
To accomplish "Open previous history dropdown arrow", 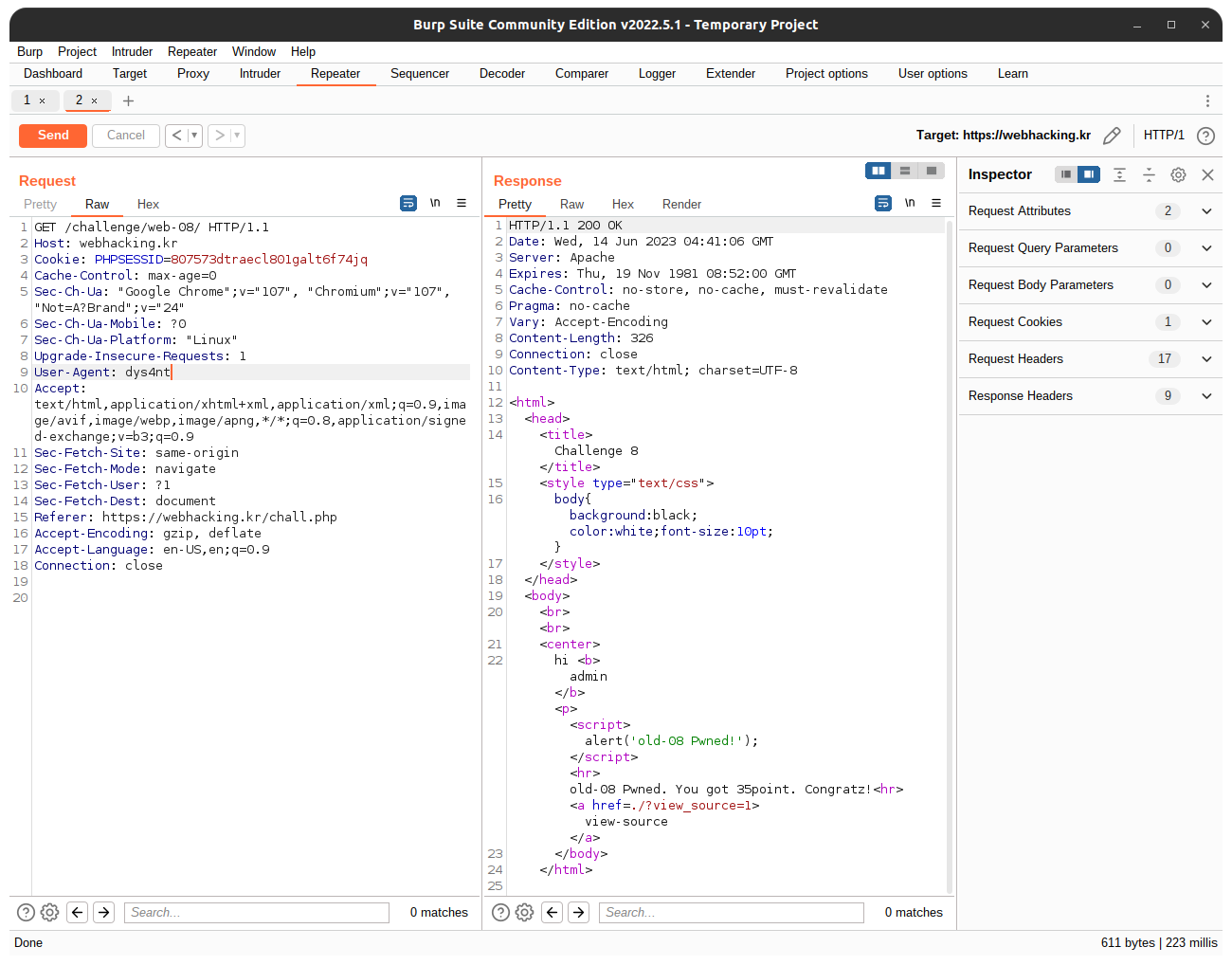I will point(195,136).
